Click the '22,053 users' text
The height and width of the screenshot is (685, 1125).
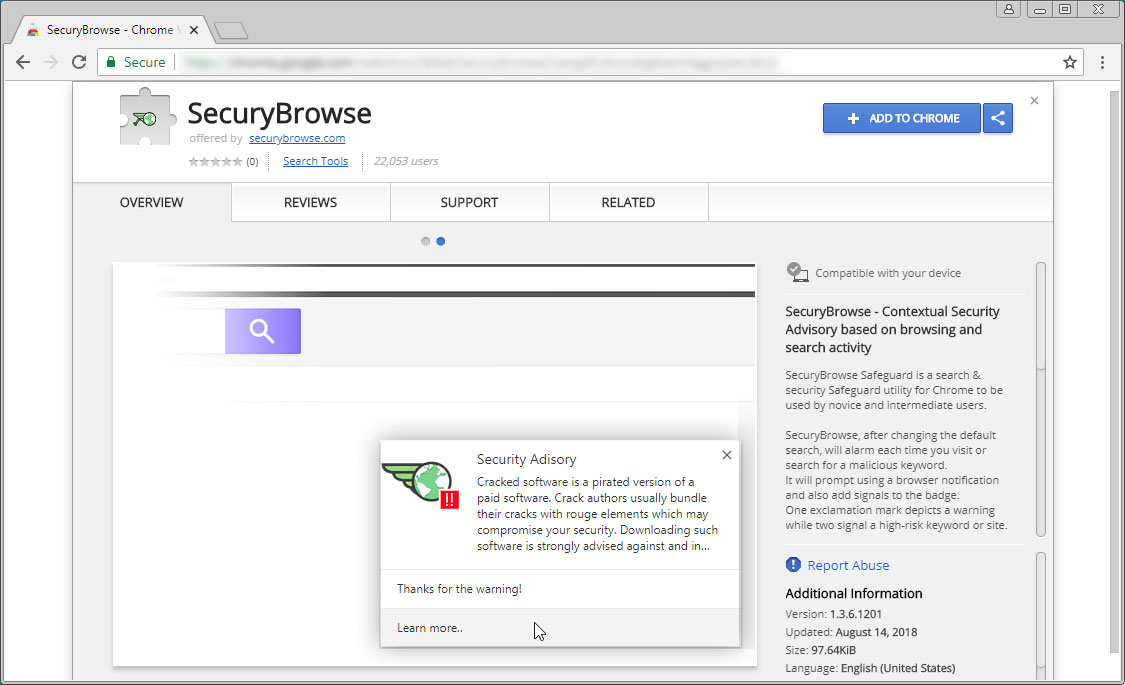(406, 161)
